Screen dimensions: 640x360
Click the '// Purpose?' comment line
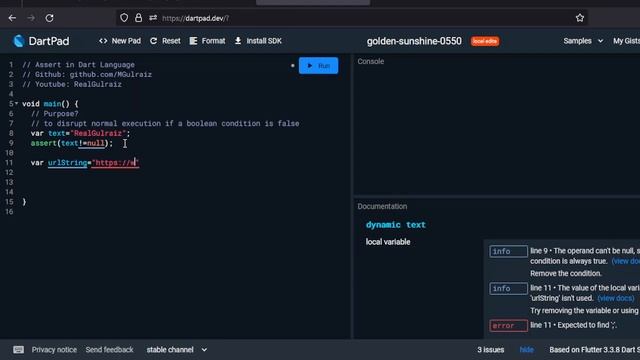pyautogui.click(x=54, y=114)
